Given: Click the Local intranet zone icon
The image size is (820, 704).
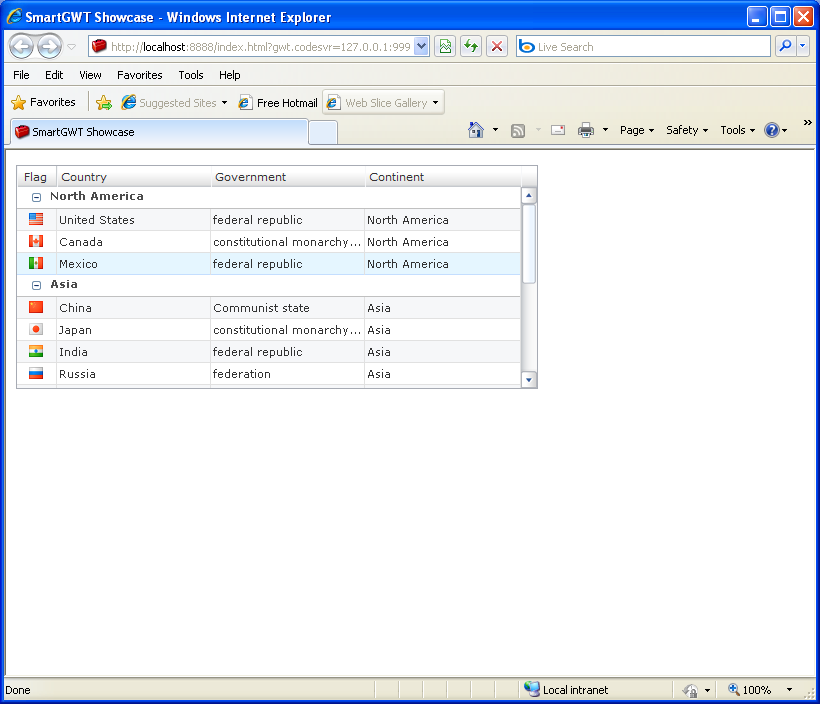Looking at the screenshot, I should (x=532, y=689).
